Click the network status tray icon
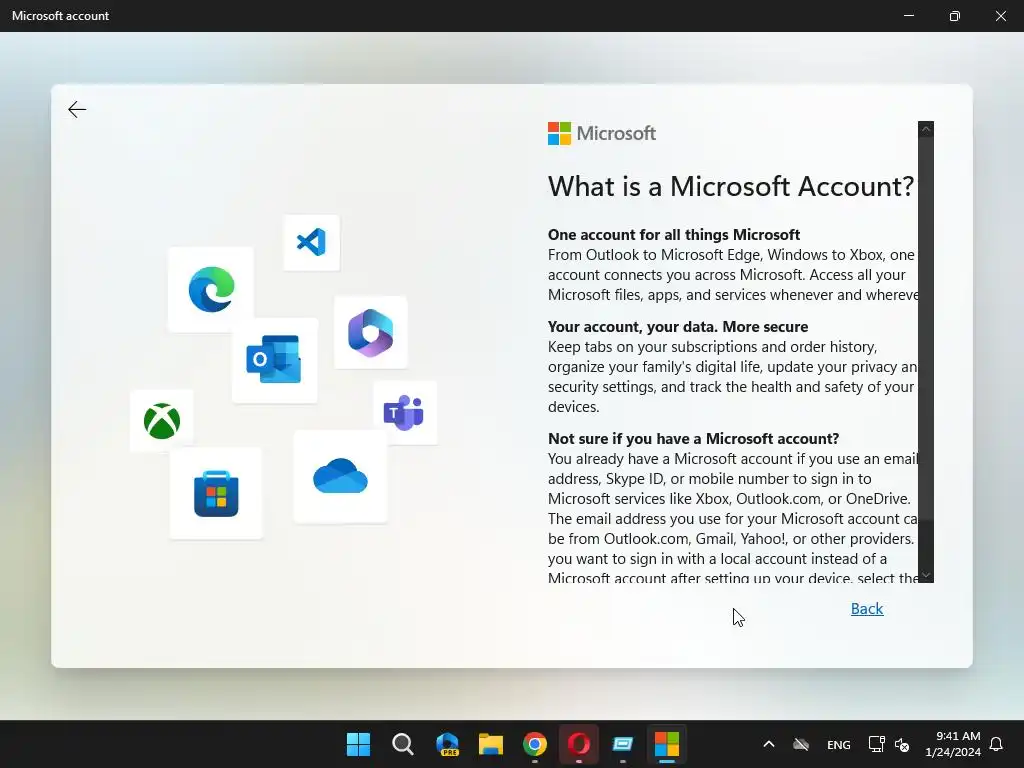 pyautogui.click(x=876, y=744)
